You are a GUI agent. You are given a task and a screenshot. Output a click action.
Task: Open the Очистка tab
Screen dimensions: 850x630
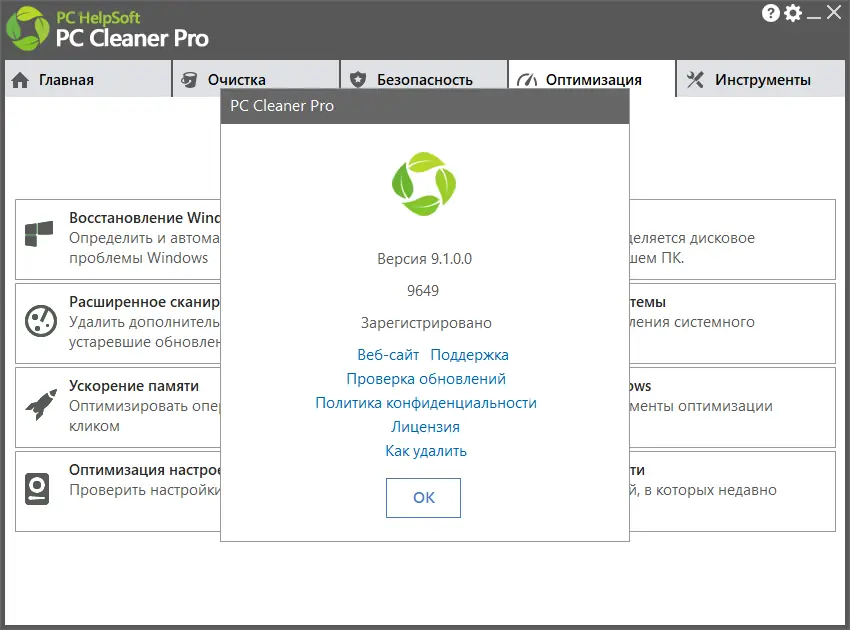coord(256,75)
